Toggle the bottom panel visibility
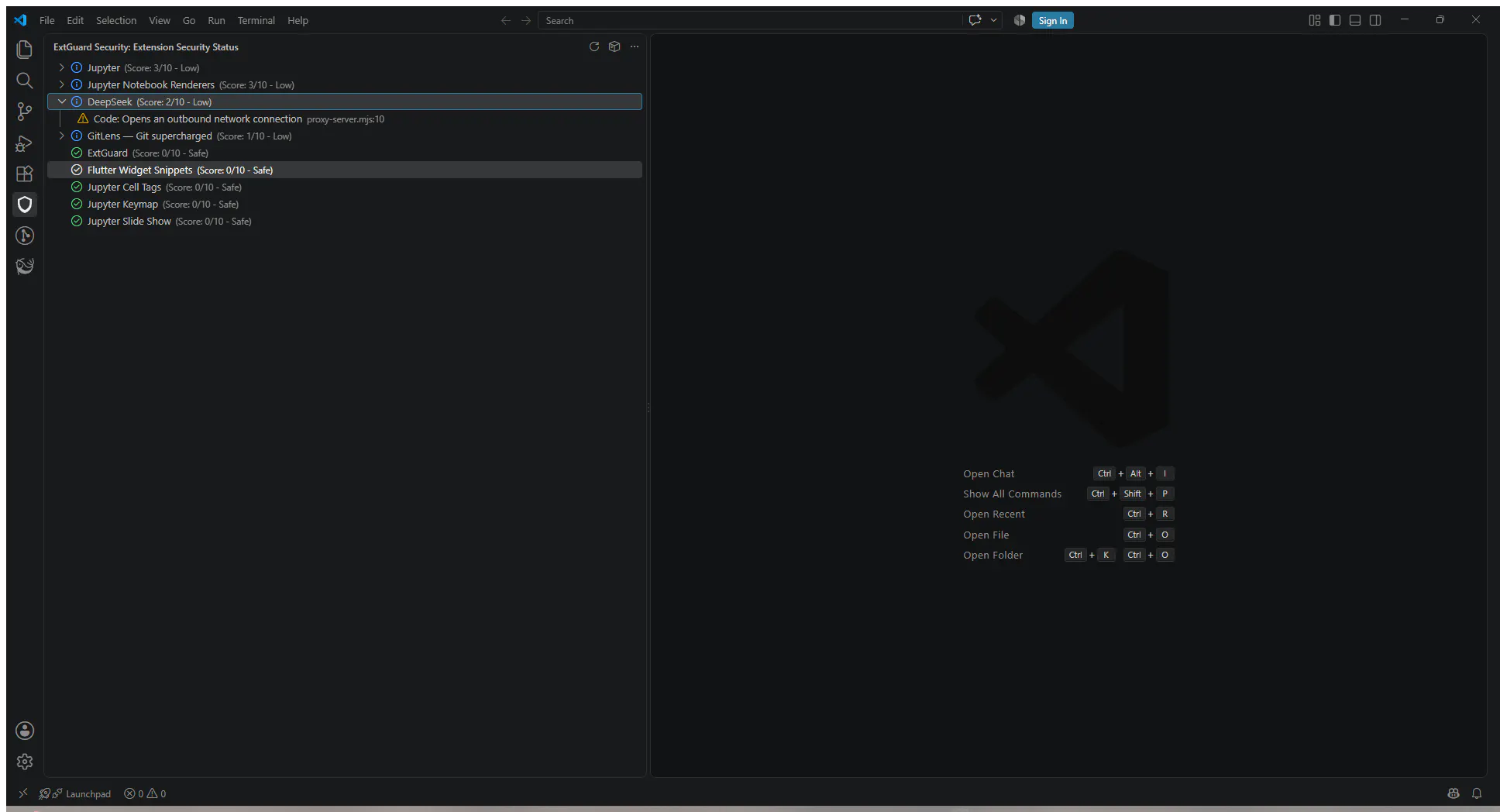Screen dimensions: 1500x812 point(1355,20)
